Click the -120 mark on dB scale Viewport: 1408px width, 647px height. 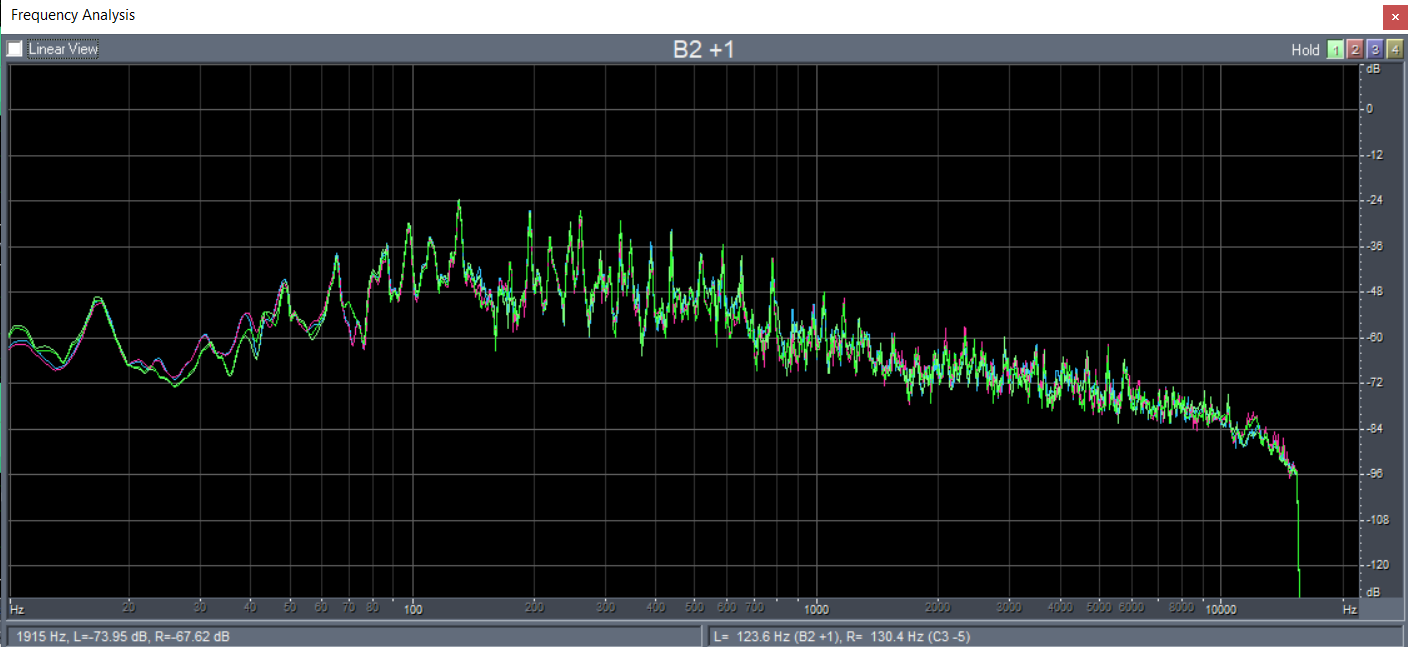1376,565
